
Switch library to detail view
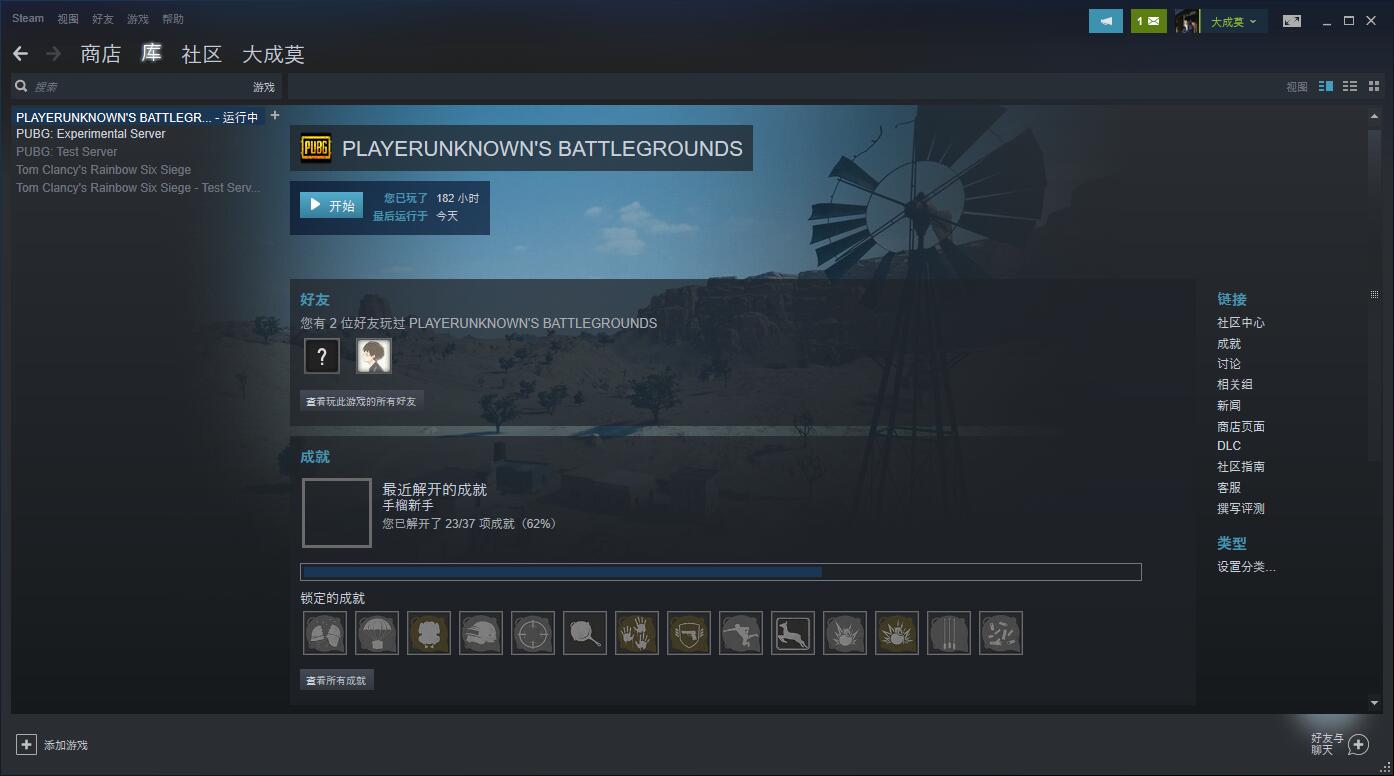1326,87
